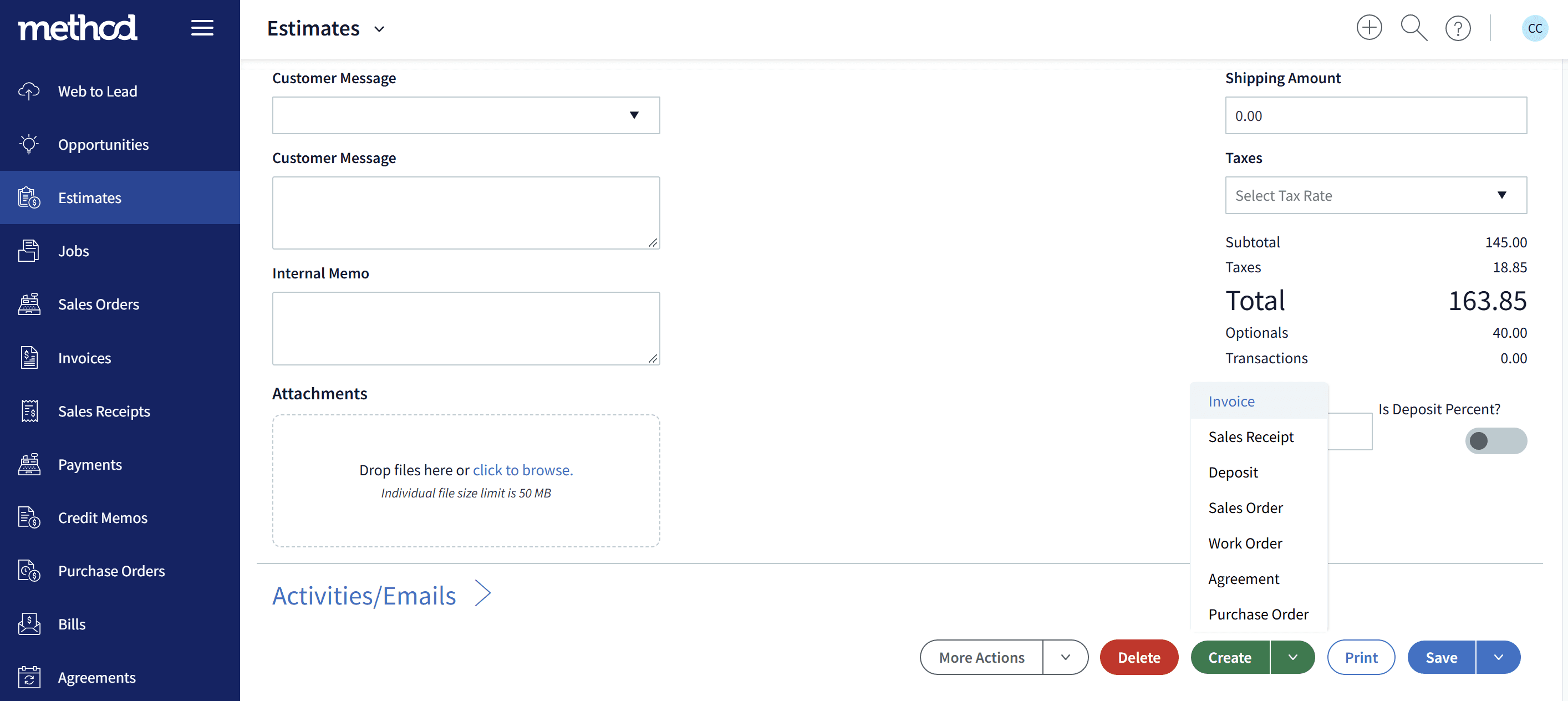The height and width of the screenshot is (701, 1568).
Task: Click the Invoices document icon
Action: 29,358
